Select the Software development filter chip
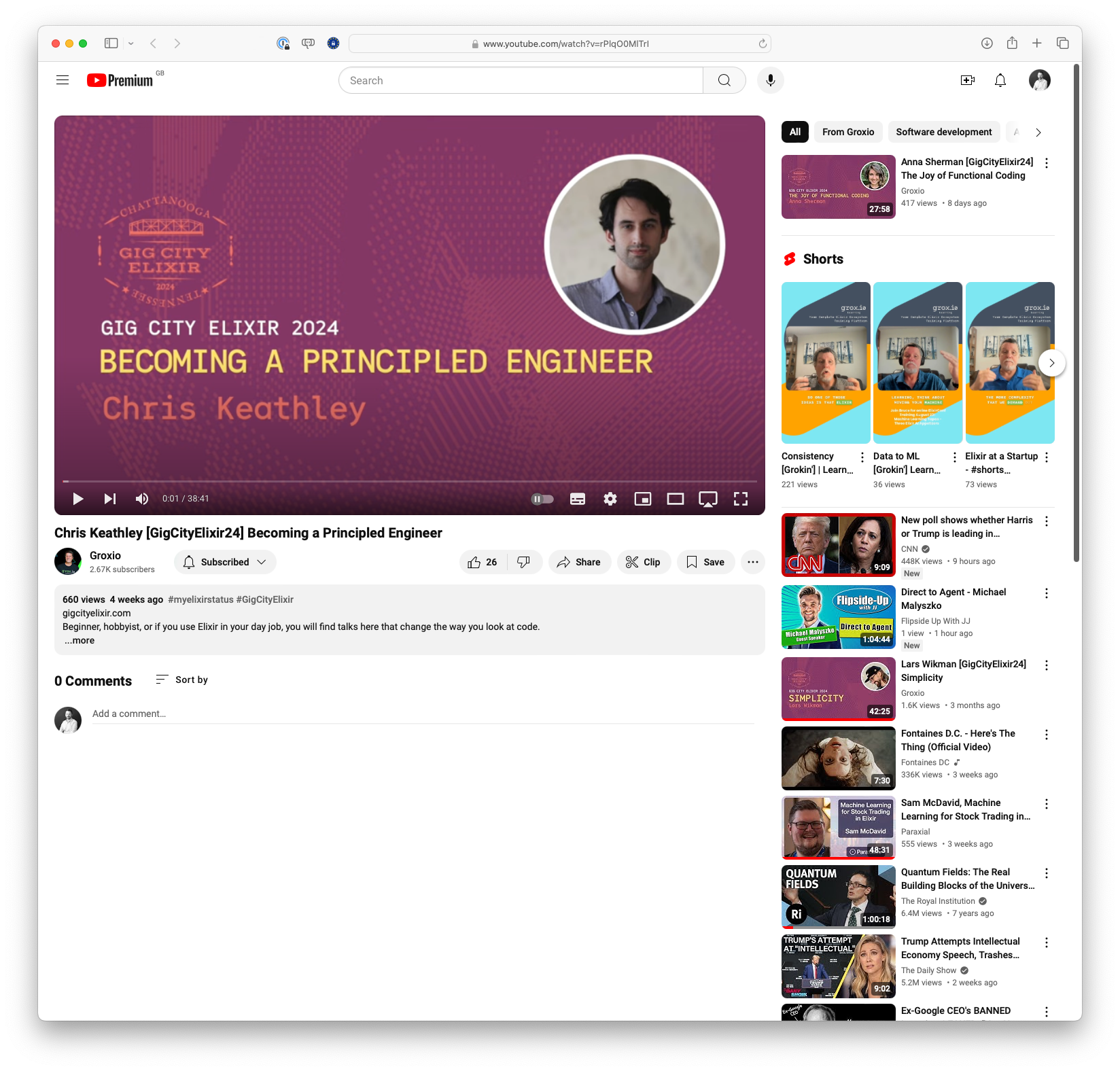The width and height of the screenshot is (1120, 1071). pos(943,132)
